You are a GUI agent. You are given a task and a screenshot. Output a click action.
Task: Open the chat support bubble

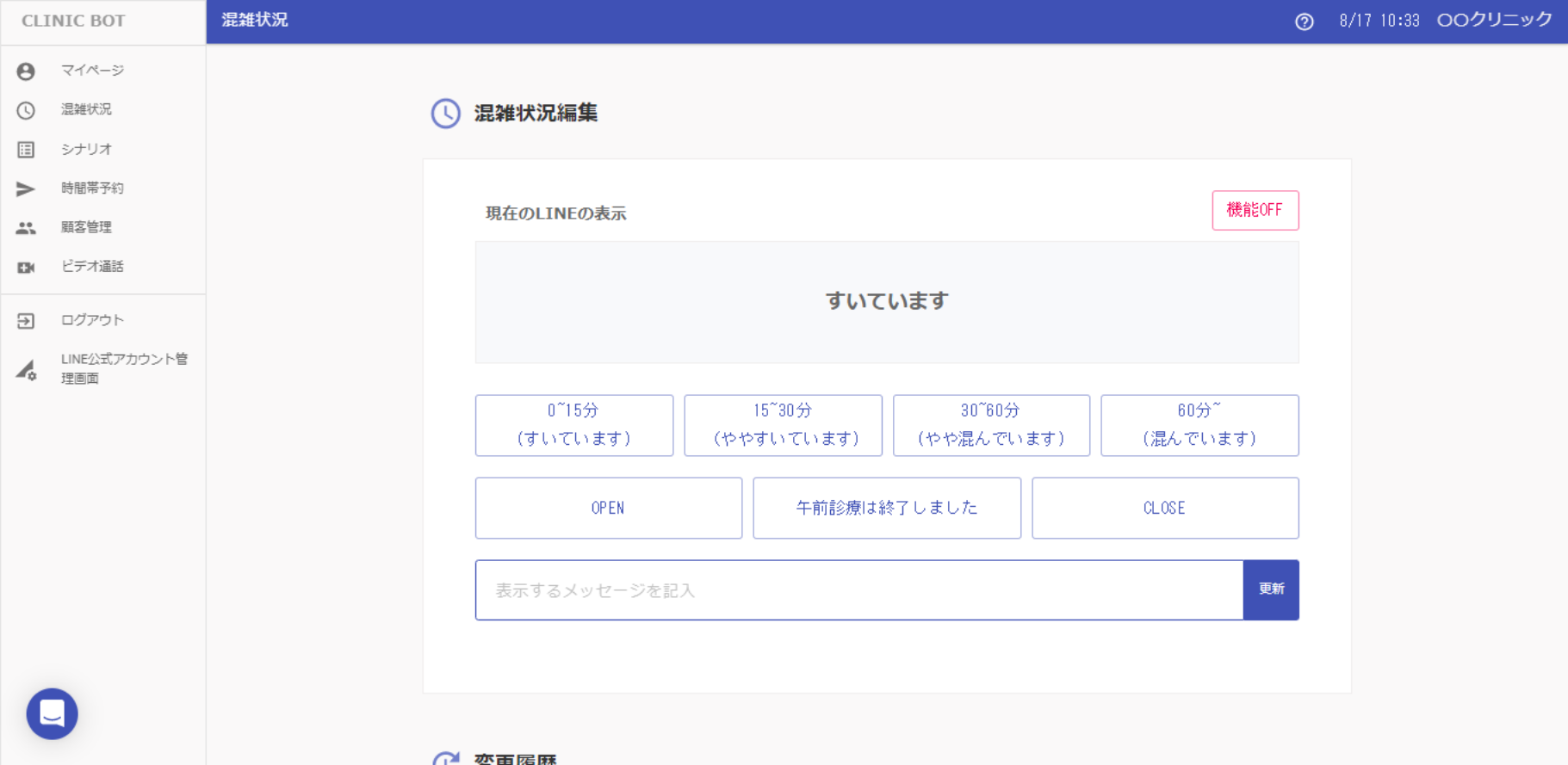tap(52, 713)
